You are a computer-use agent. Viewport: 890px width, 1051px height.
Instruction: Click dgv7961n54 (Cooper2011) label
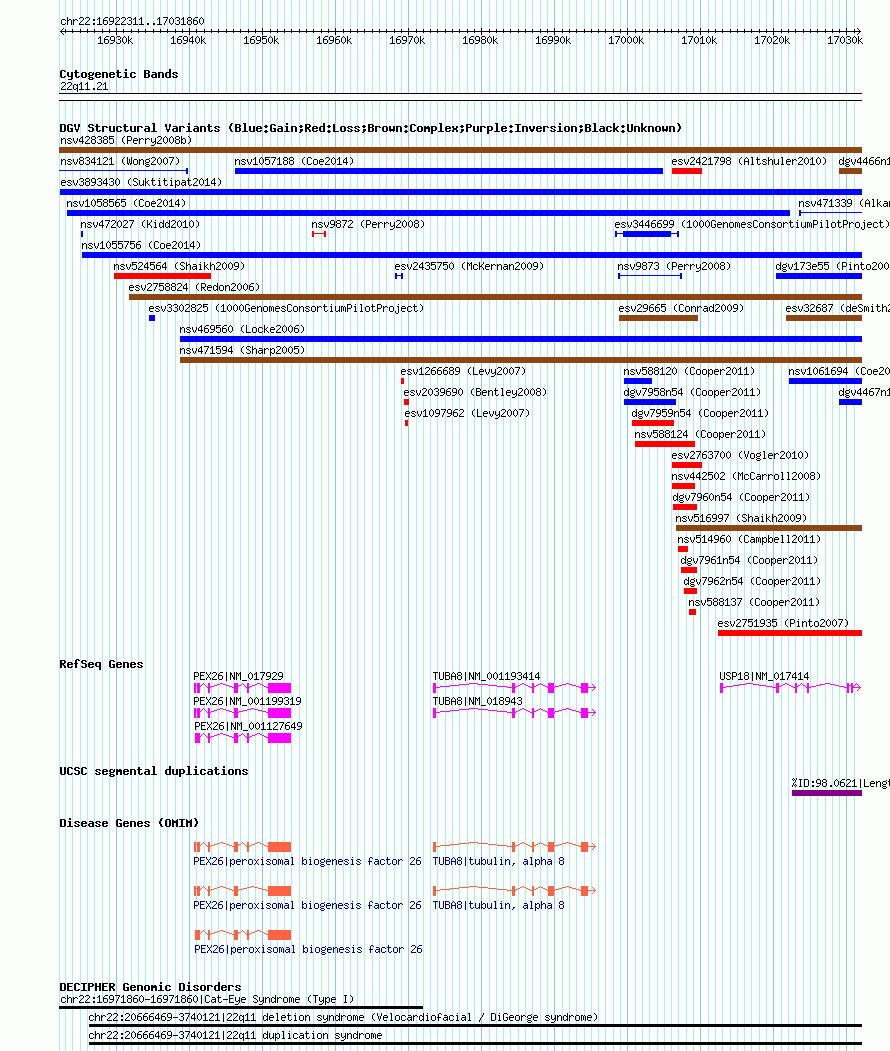(x=749, y=560)
